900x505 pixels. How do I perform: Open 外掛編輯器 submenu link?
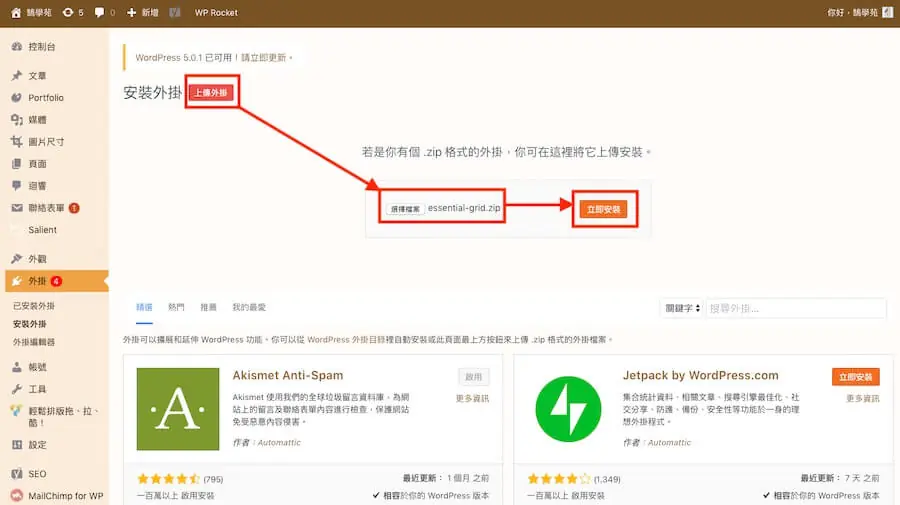[x=34, y=343]
